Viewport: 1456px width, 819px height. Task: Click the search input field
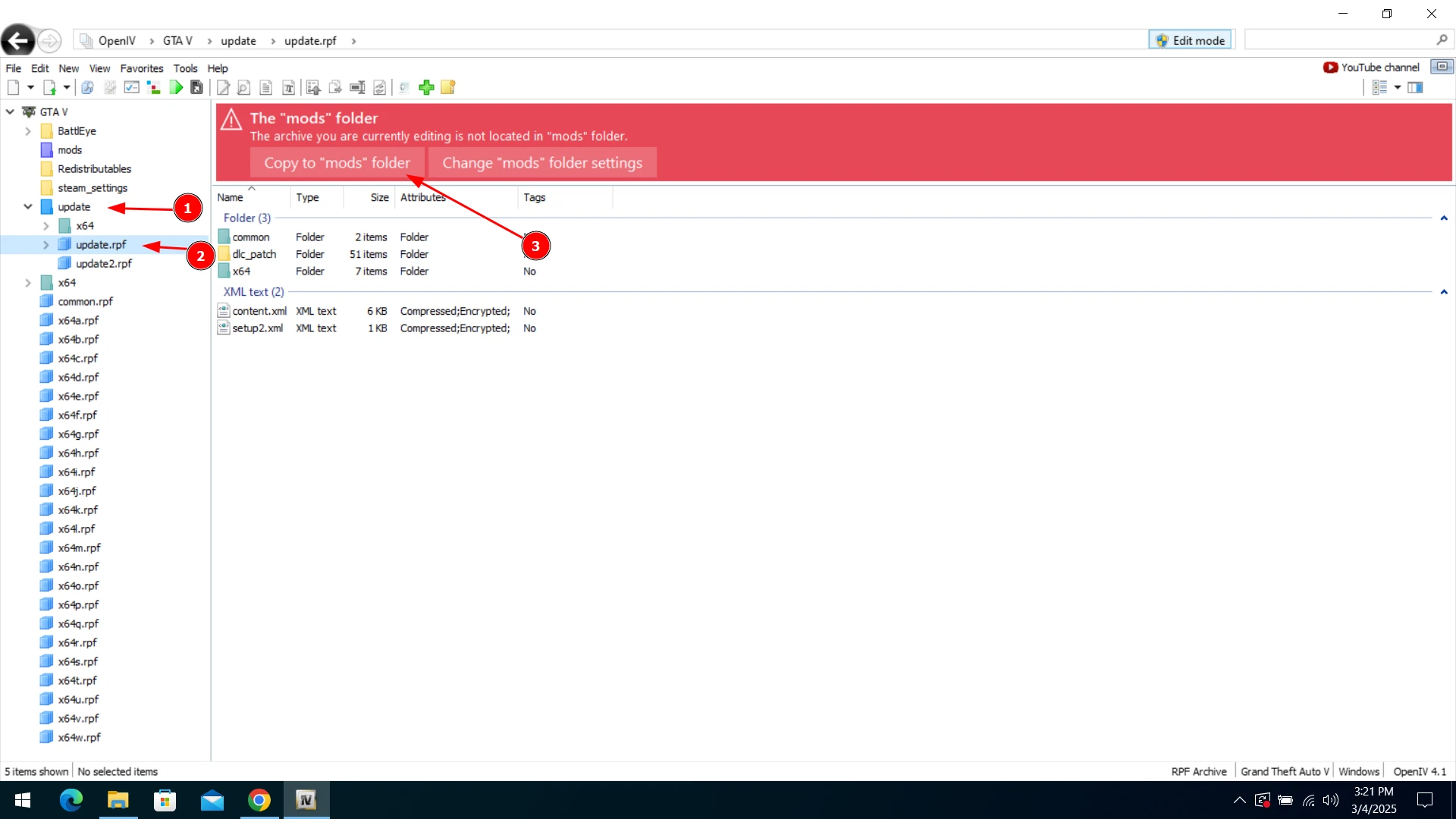click(1338, 39)
